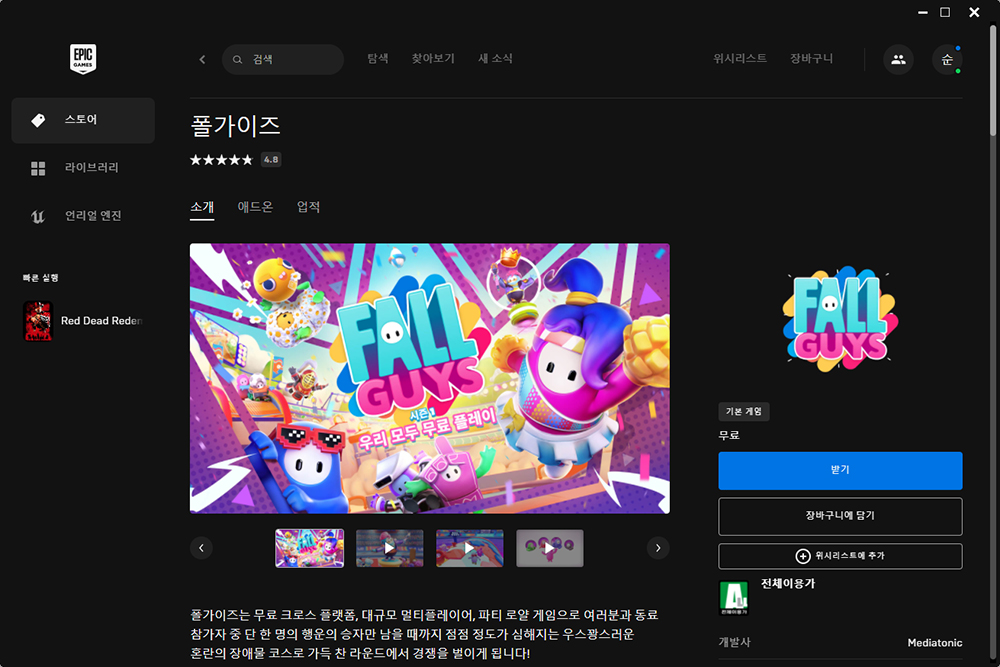Click the Epic Games logo
The image size is (1000, 667).
(x=83, y=59)
